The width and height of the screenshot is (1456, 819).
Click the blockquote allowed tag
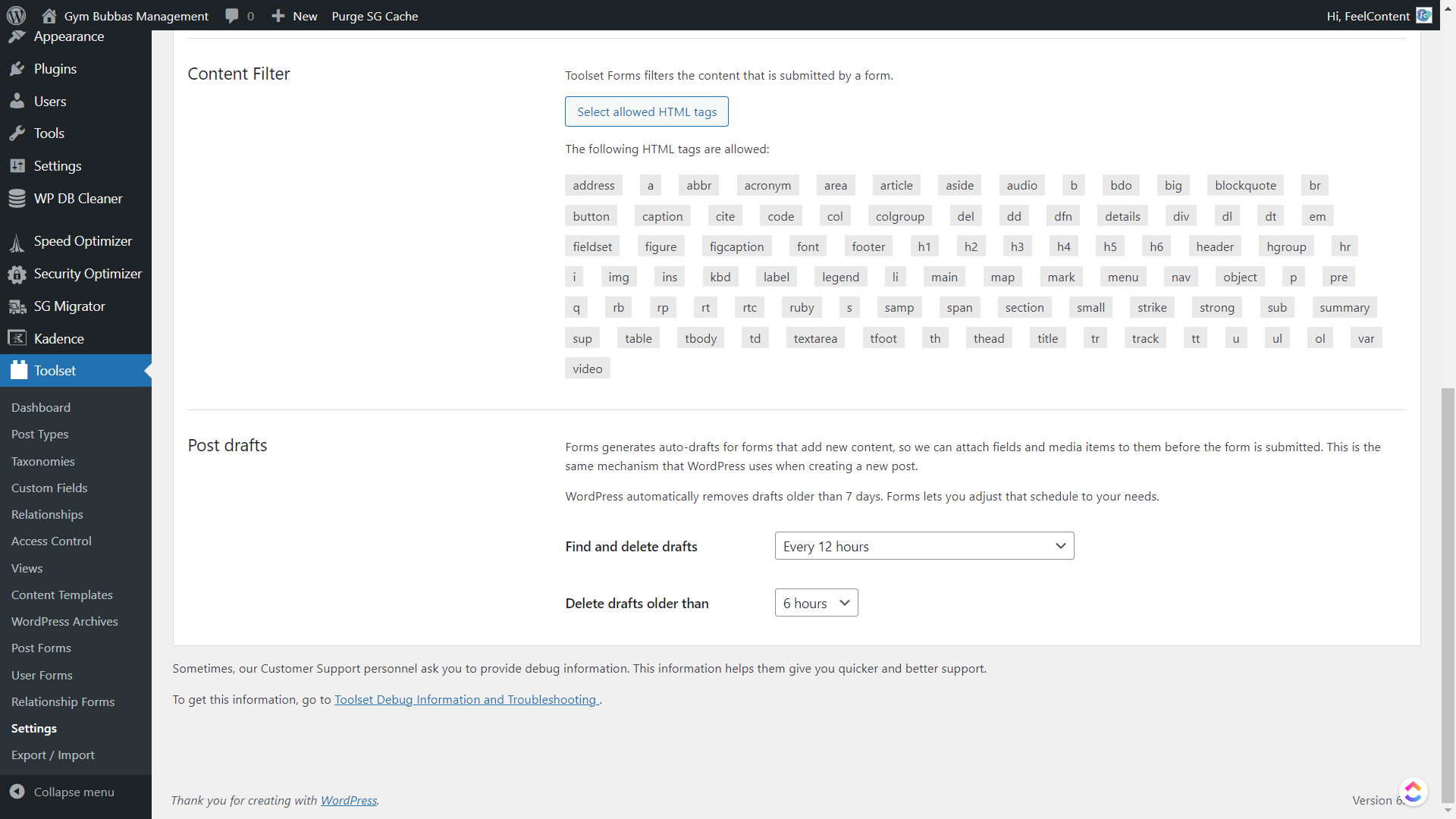coord(1245,185)
